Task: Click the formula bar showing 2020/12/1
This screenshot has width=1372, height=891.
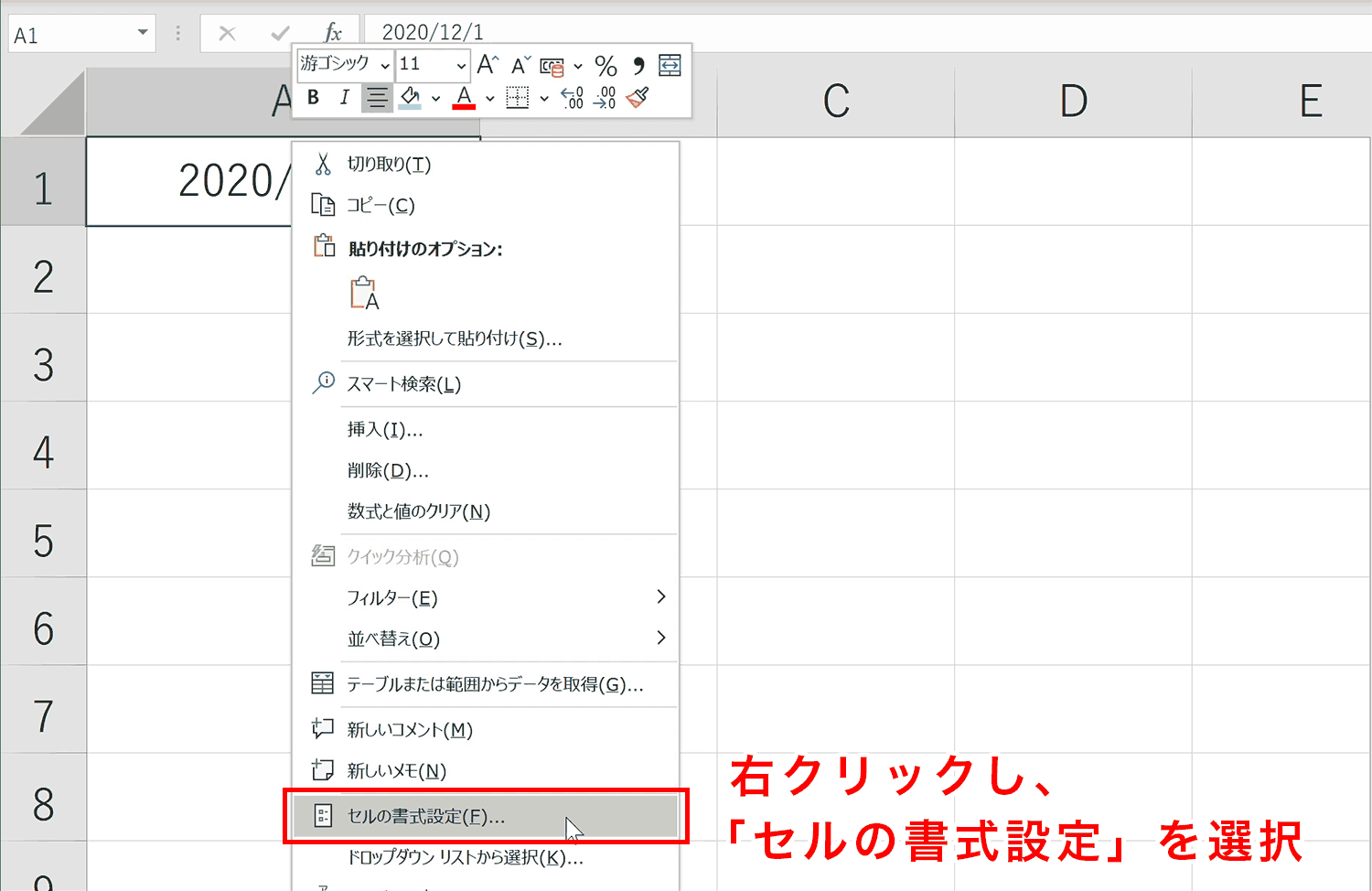Action: tap(867, 32)
